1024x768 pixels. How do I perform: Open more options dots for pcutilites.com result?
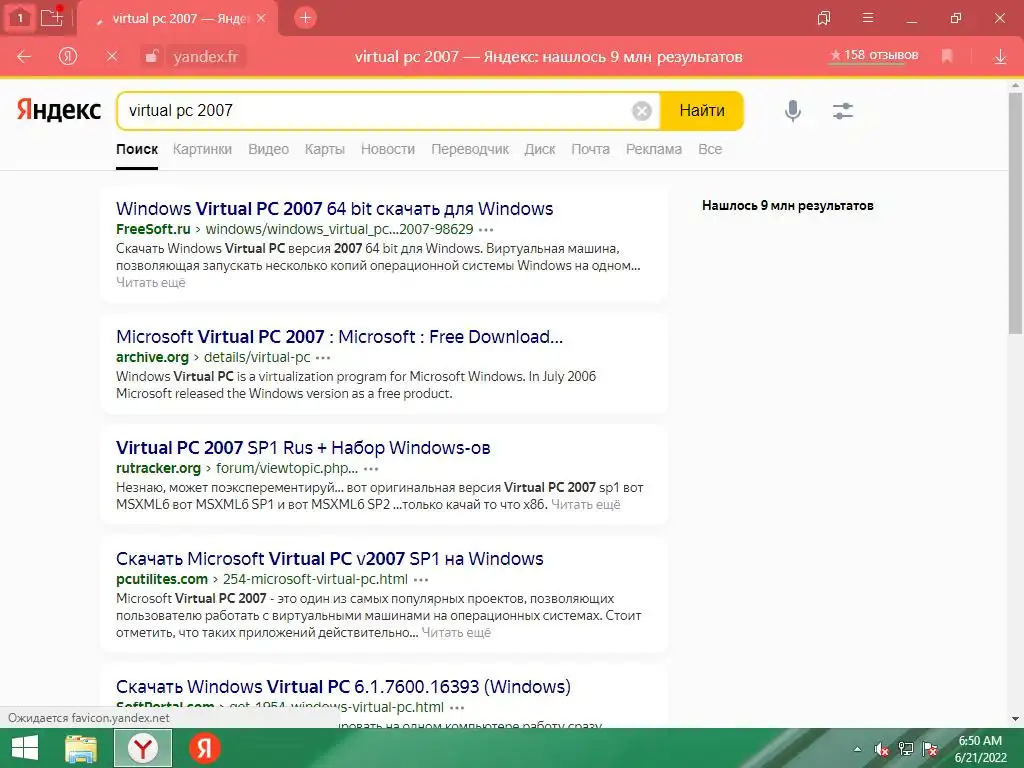[421, 580]
